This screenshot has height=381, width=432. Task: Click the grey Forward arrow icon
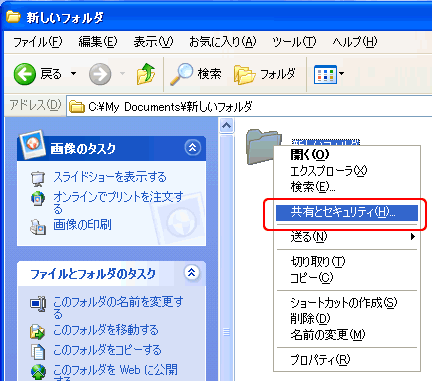tap(100, 74)
